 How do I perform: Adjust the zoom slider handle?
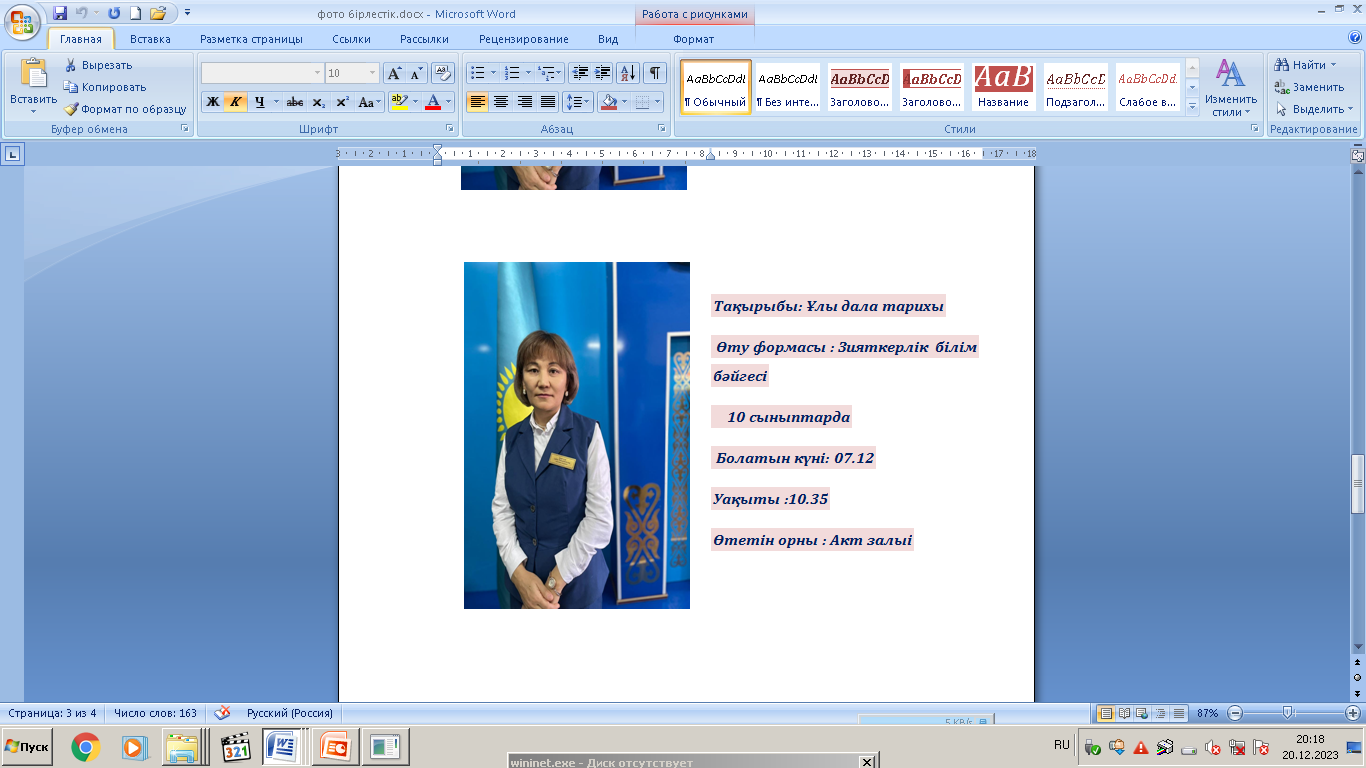1288,713
